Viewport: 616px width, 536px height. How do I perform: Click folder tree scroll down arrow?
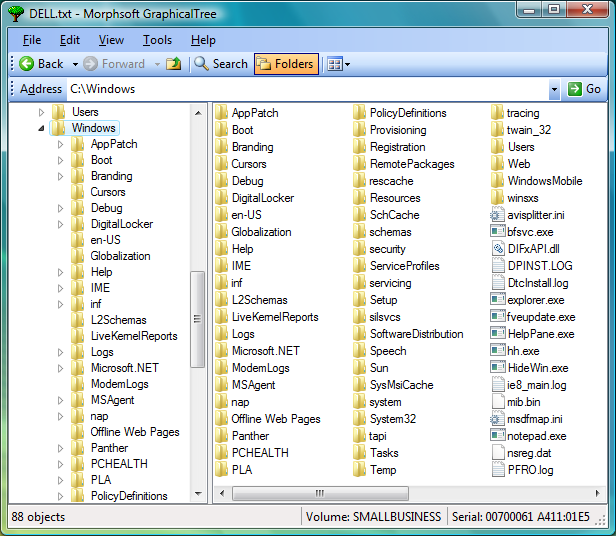(x=198, y=494)
